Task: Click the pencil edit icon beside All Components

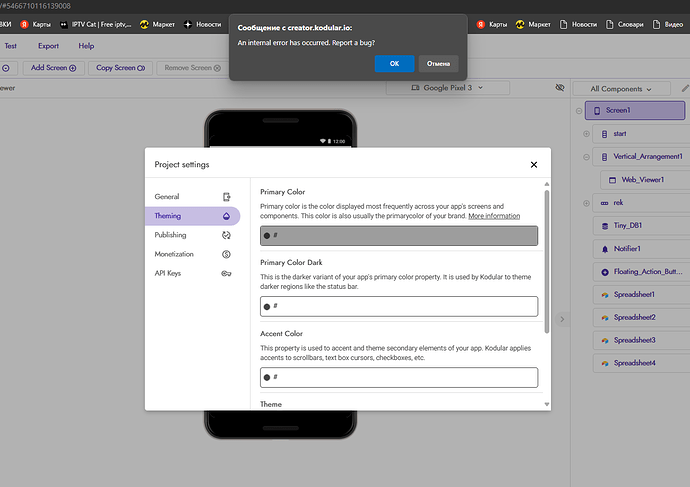Action: click(685, 88)
